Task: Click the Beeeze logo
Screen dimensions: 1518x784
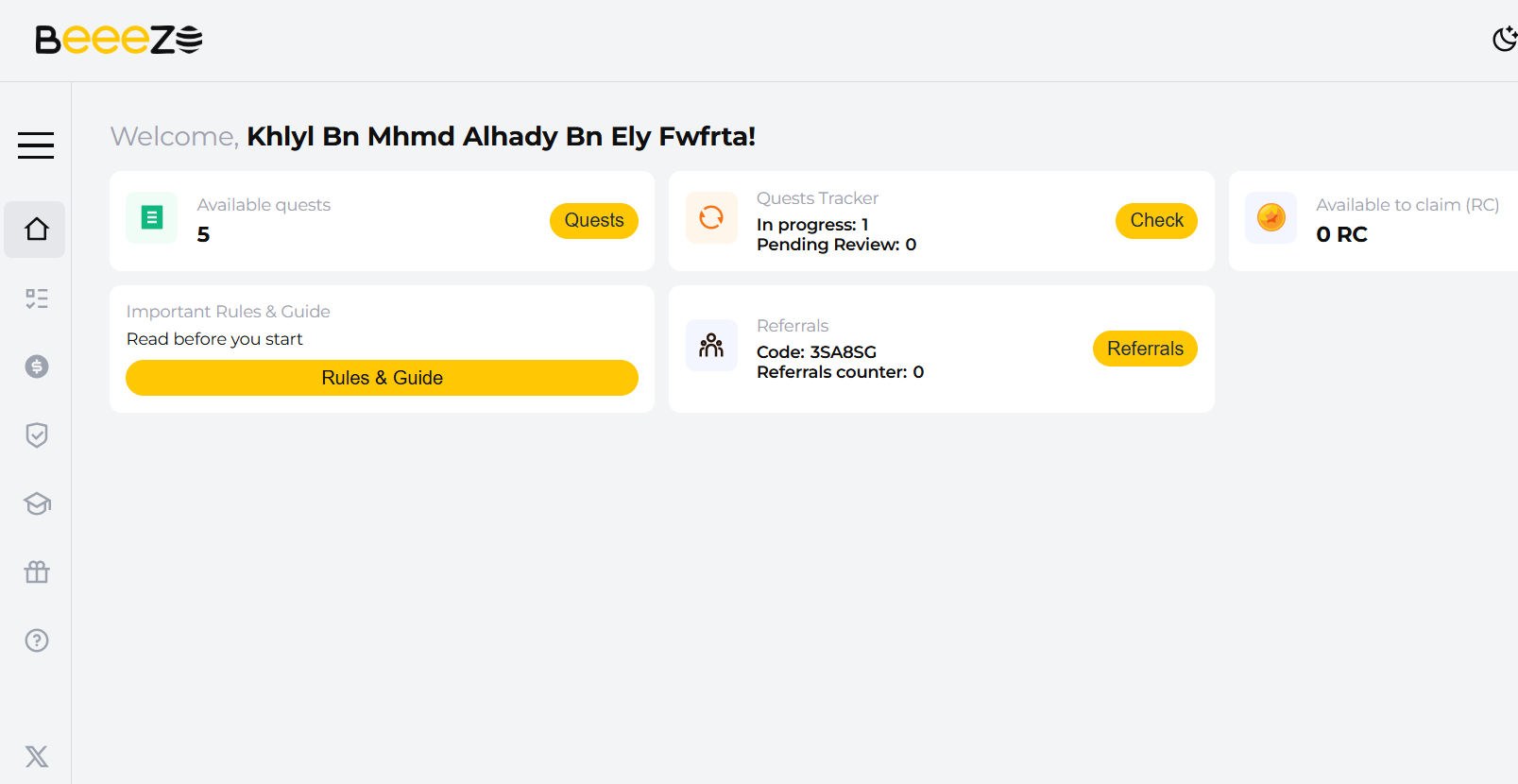Action: point(119,40)
